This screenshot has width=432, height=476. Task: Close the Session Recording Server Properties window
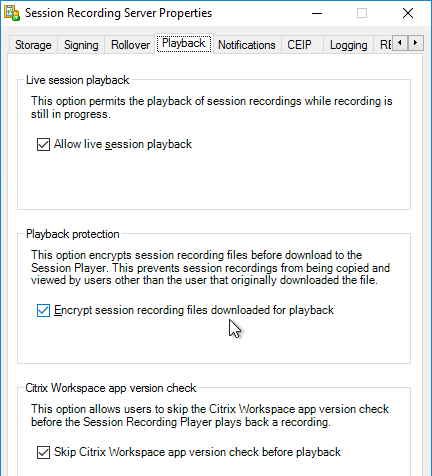coord(408,13)
